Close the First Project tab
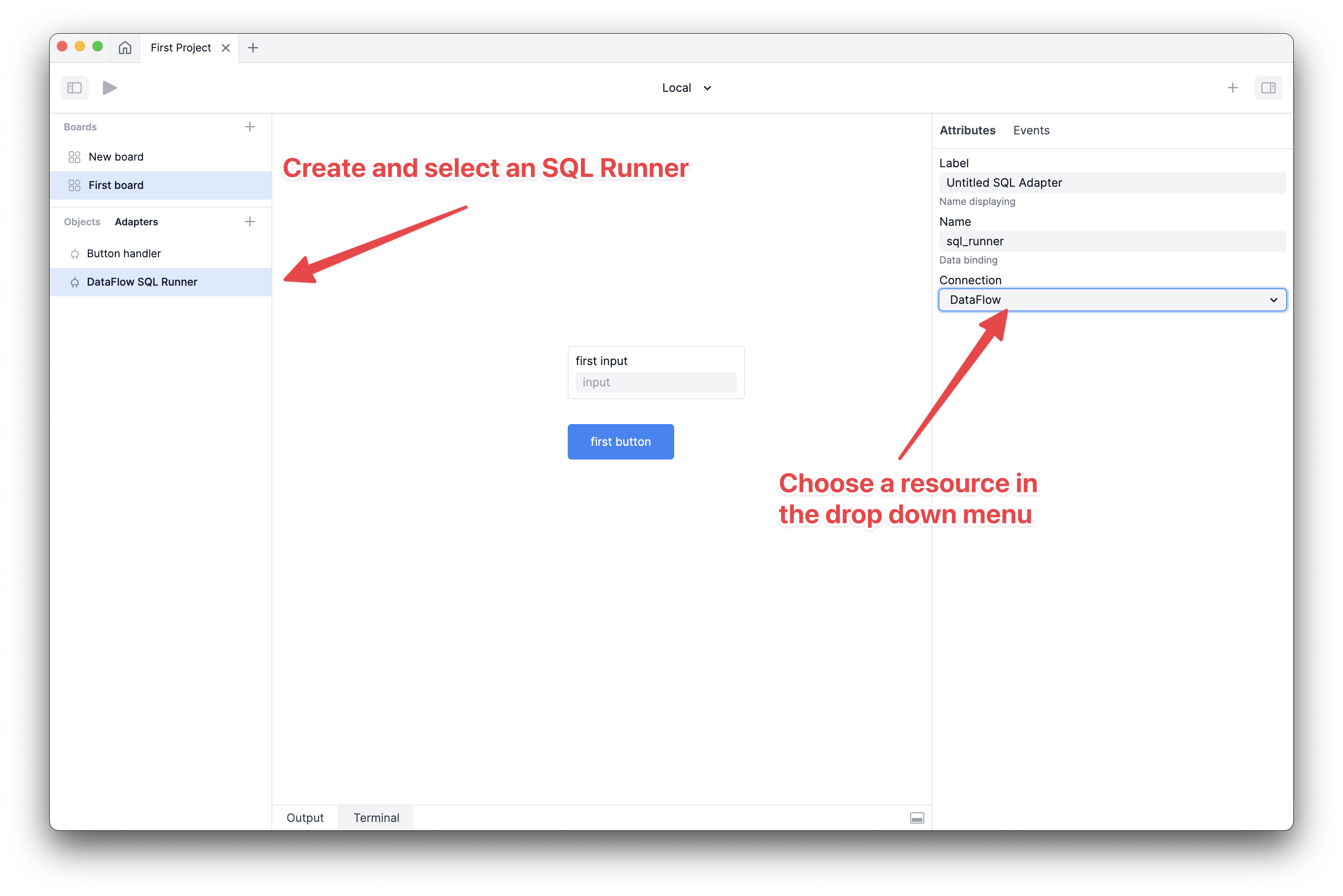Screen dimensions: 1343x896 tap(226, 47)
